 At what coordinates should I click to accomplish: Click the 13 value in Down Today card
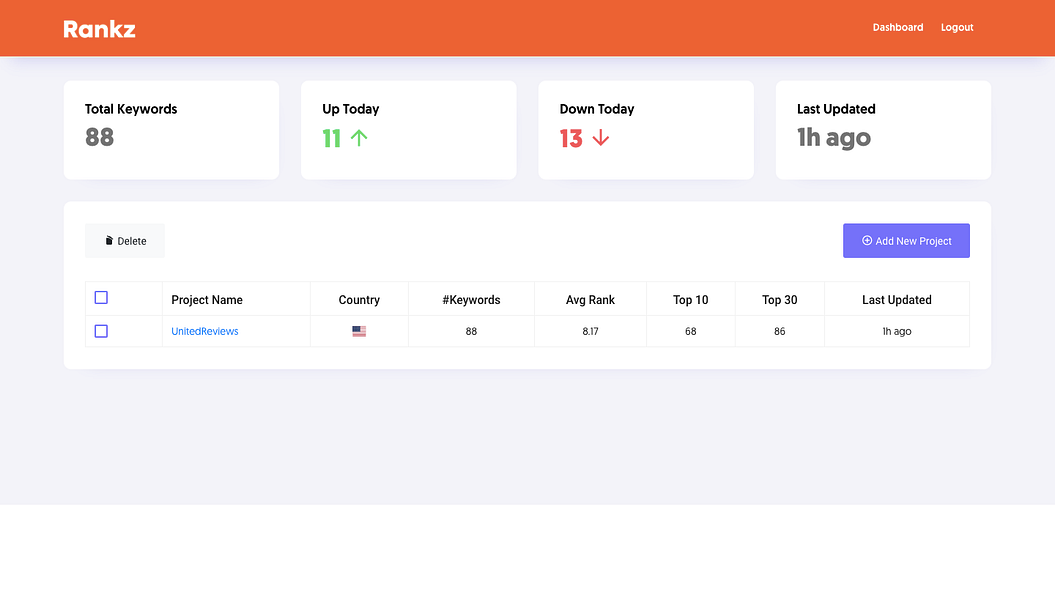[571, 138]
